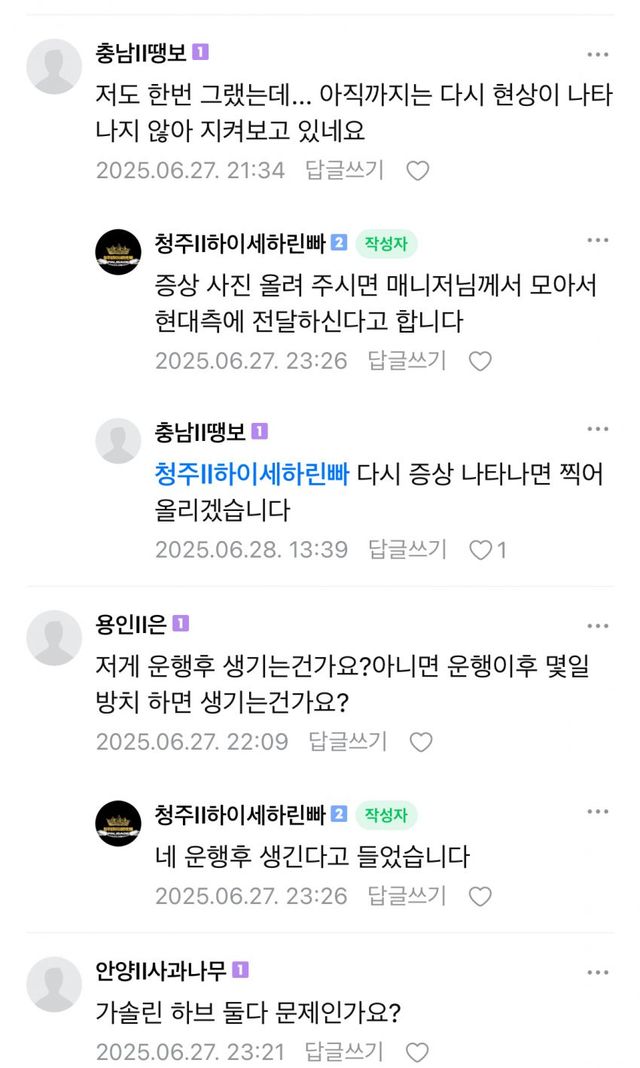Reply to 용인II은's question via 답글쓰기
Image resolution: width=640 pixels, height=1068 pixels.
(347, 742)
